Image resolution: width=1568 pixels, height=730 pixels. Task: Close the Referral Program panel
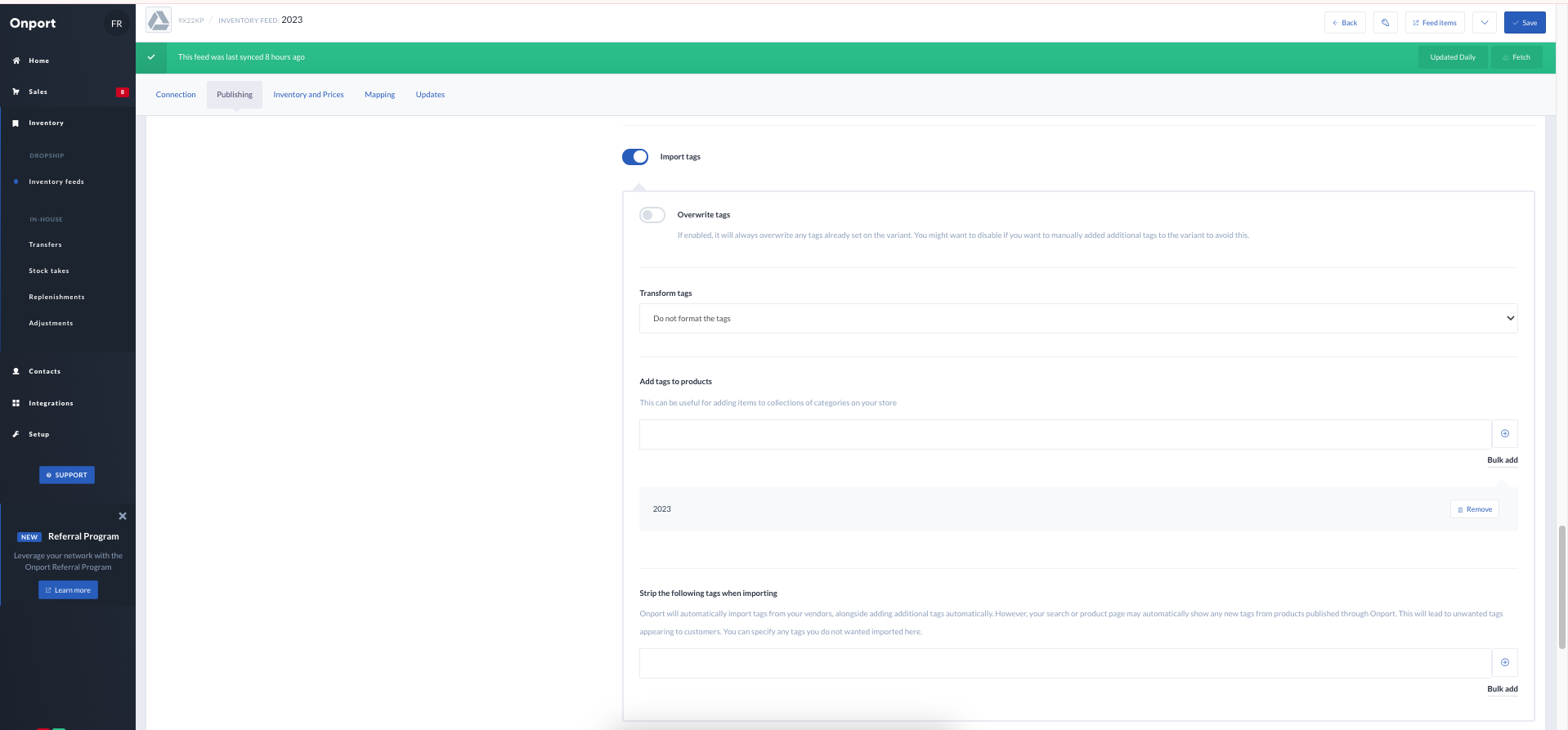pyautogui.click(x=123, y=516)
